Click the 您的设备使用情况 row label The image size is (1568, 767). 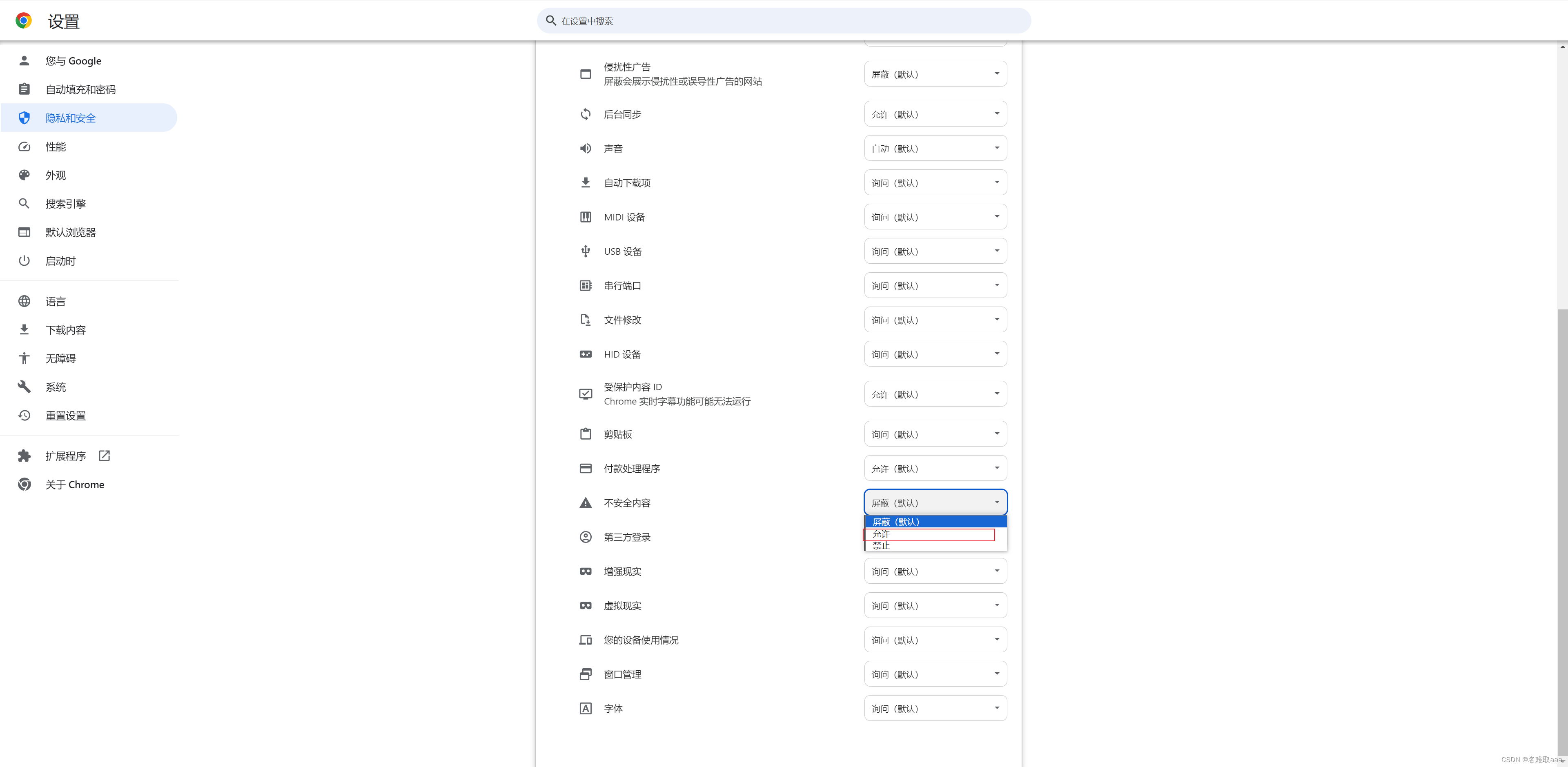pyautogui.click(x=641, y=640)
